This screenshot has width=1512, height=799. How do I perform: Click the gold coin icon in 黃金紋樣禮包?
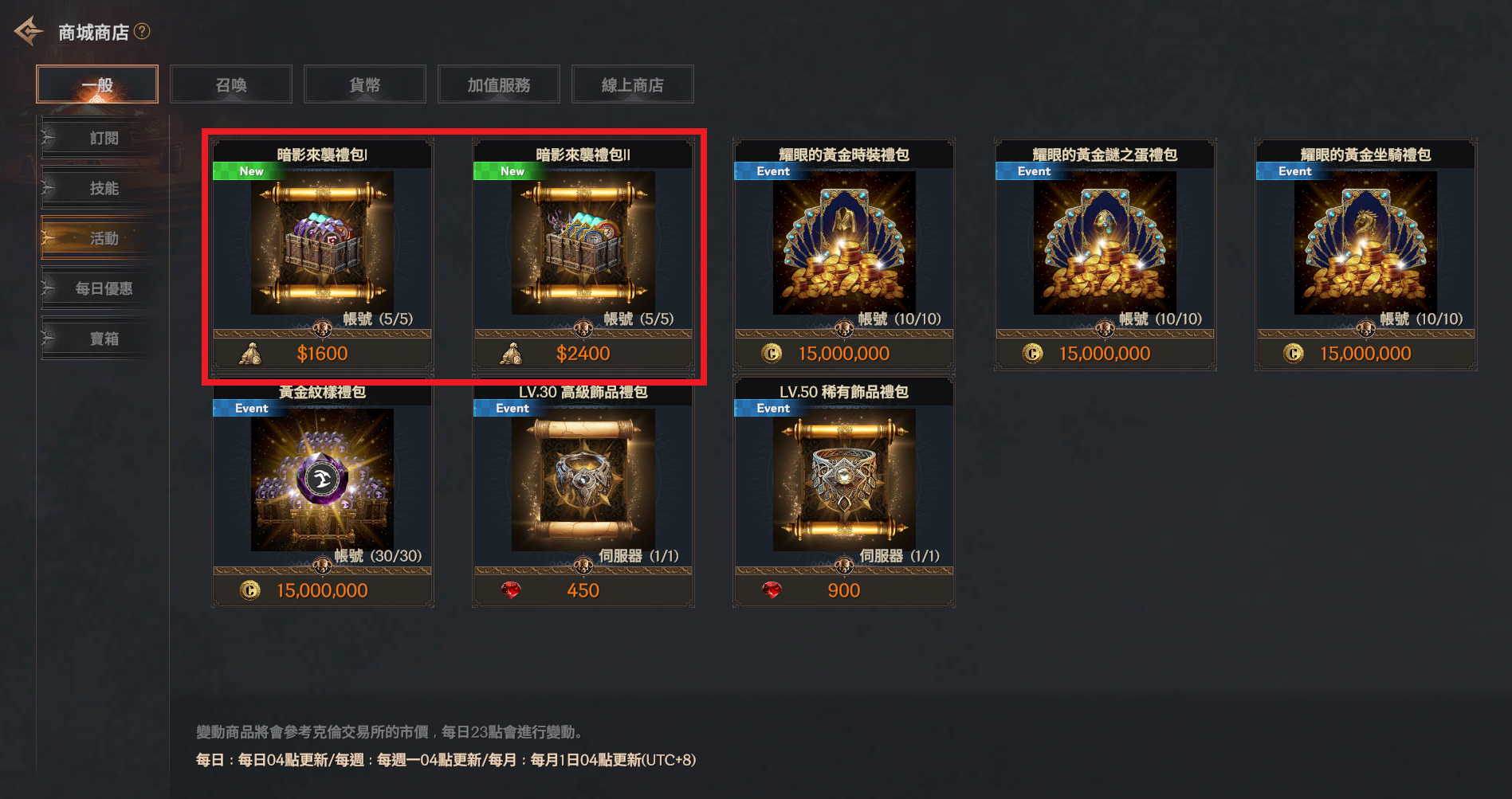[x=250, y=590]
